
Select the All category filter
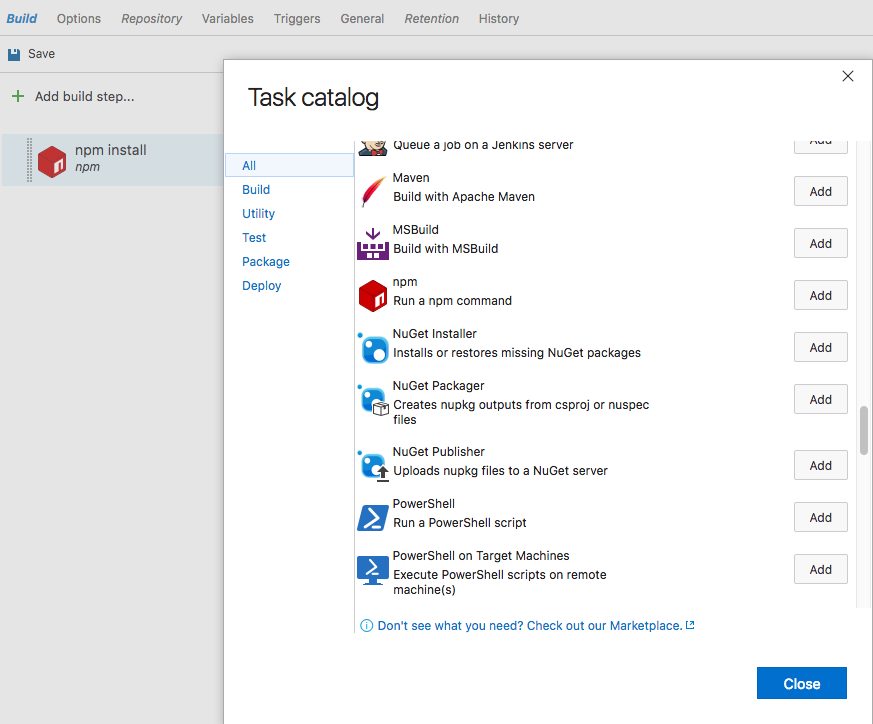(289, 165)
